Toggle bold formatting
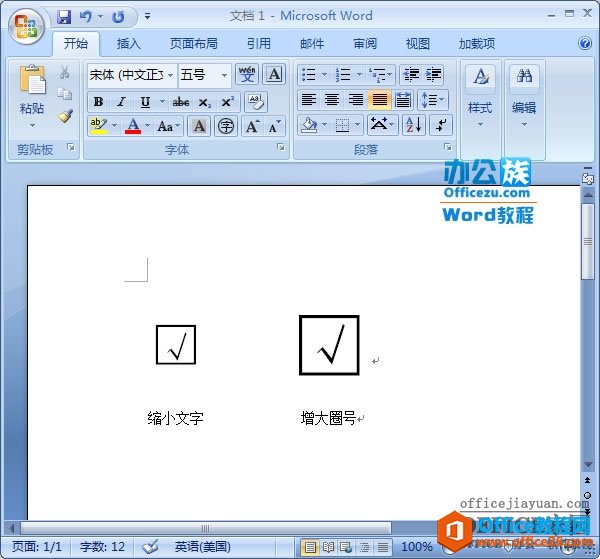The image size is (600, 559). click(x=98, y=102)
